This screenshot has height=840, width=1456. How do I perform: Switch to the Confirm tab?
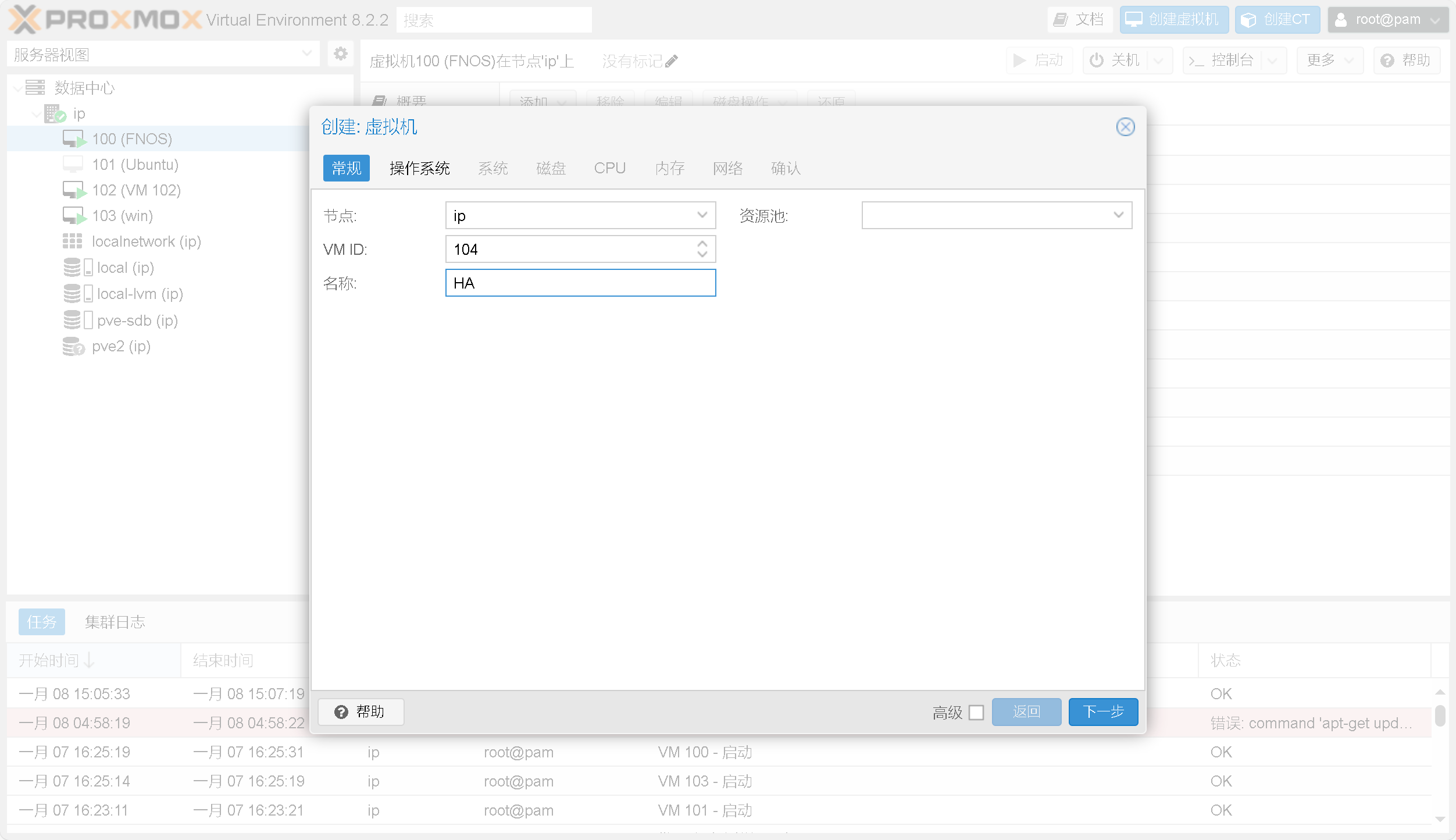pos(786,168)
